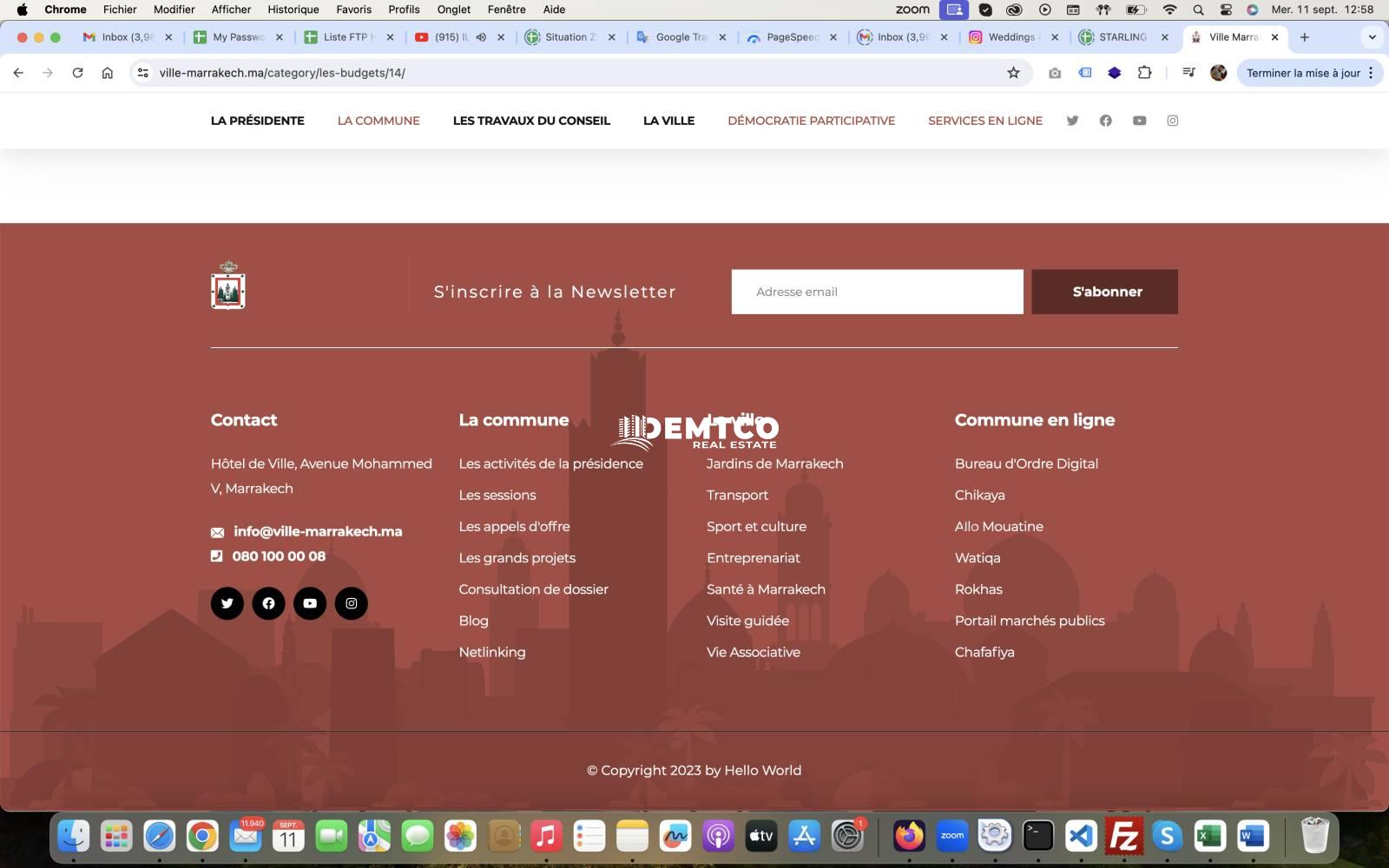
Task: Open the Les appels d'offre link
Action: tap(514, 527)
